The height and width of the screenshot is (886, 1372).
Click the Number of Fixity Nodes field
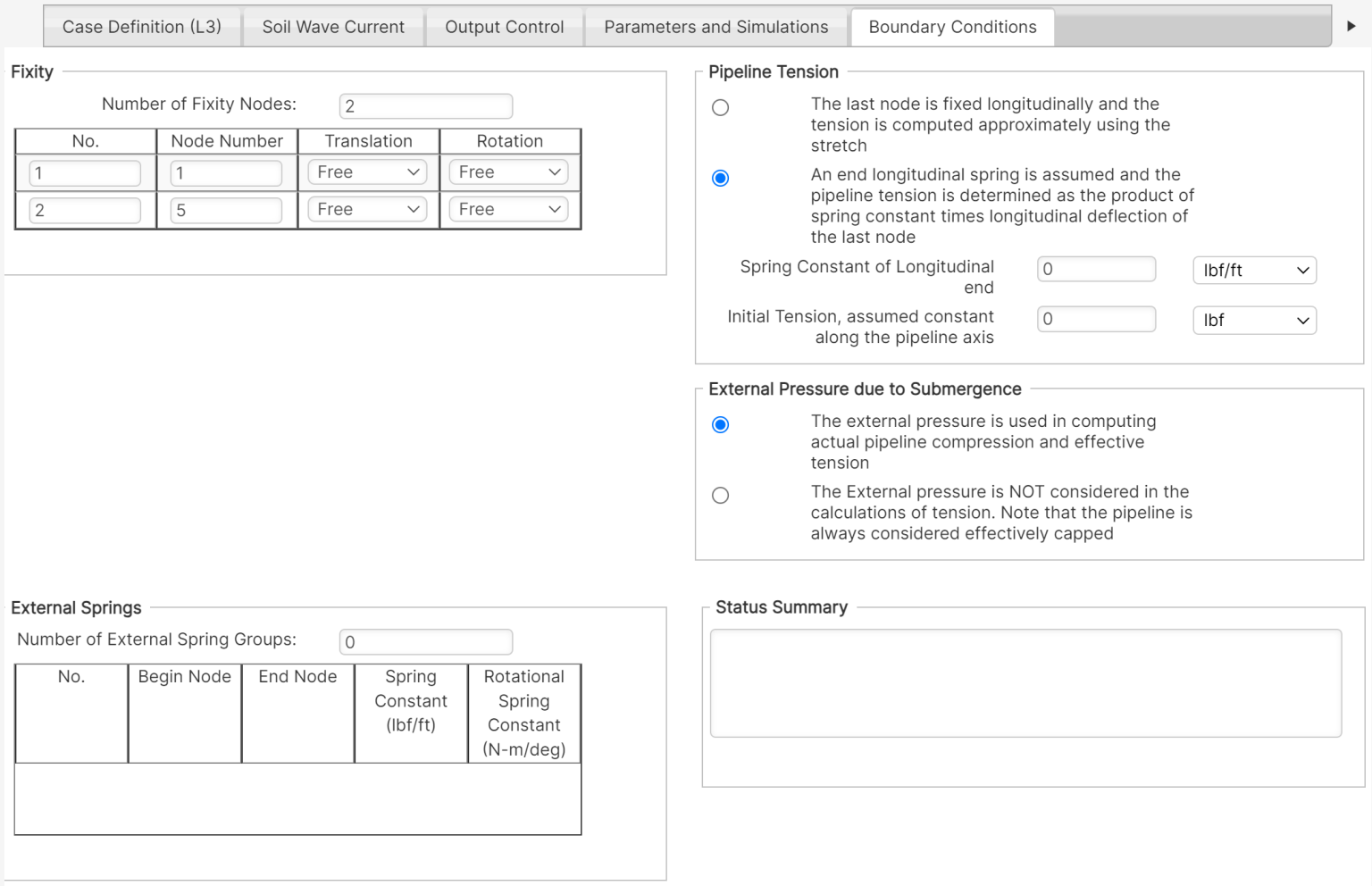click(x=426, y=105)
